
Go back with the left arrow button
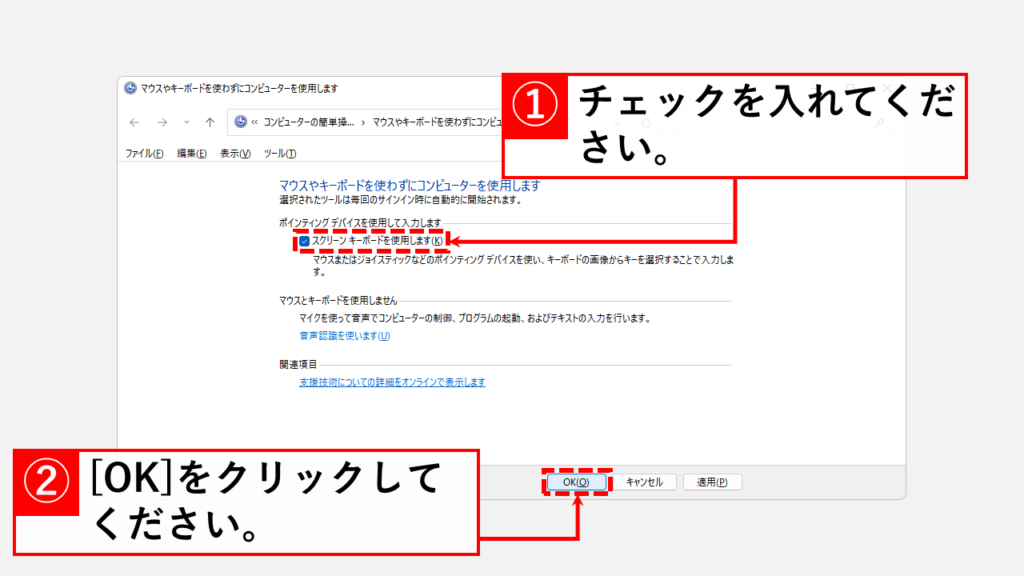click(x=135, y=122)
